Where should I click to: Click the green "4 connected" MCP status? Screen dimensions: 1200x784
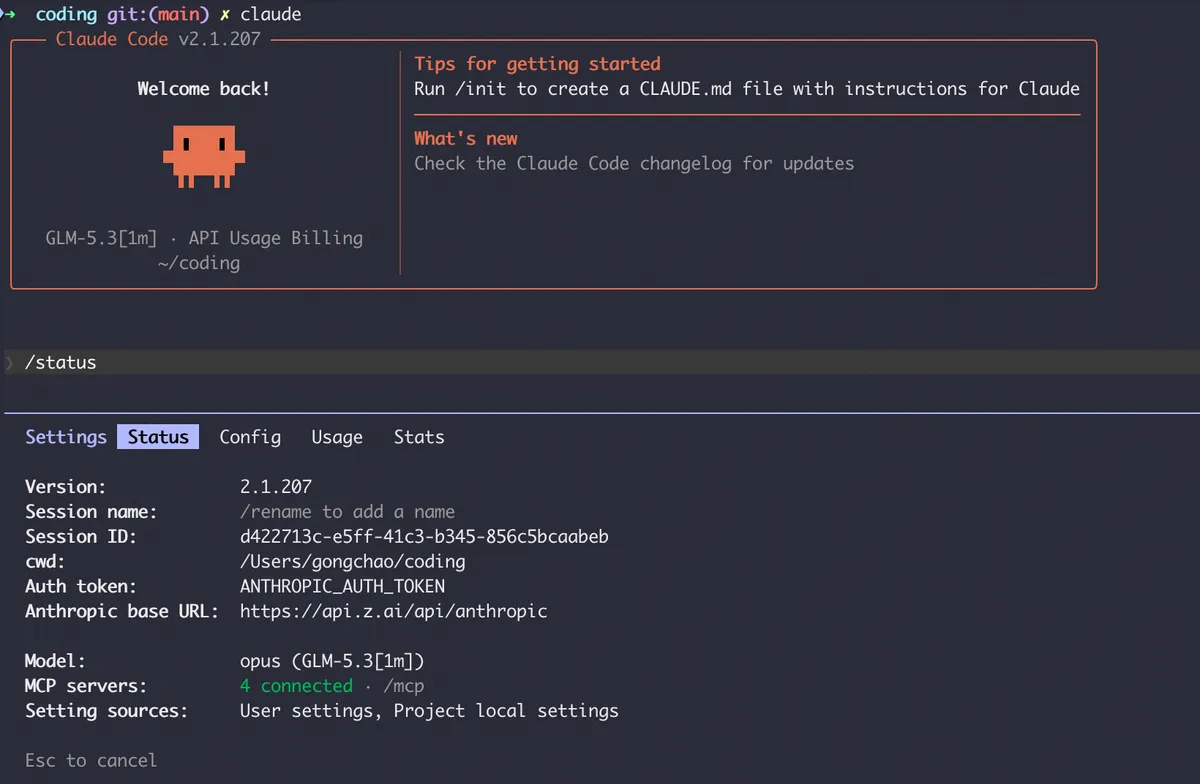[x=296, y=686]
